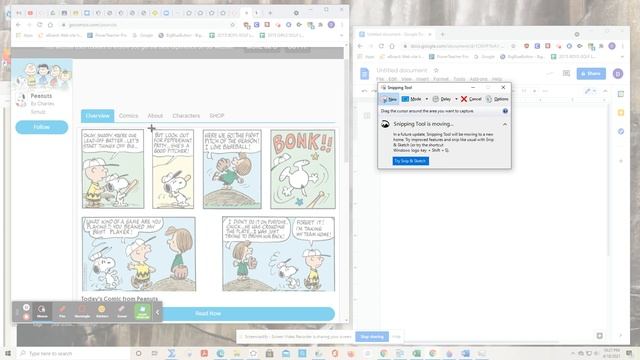
Task: Reload the Google Docs page
Action: [381, 46]
